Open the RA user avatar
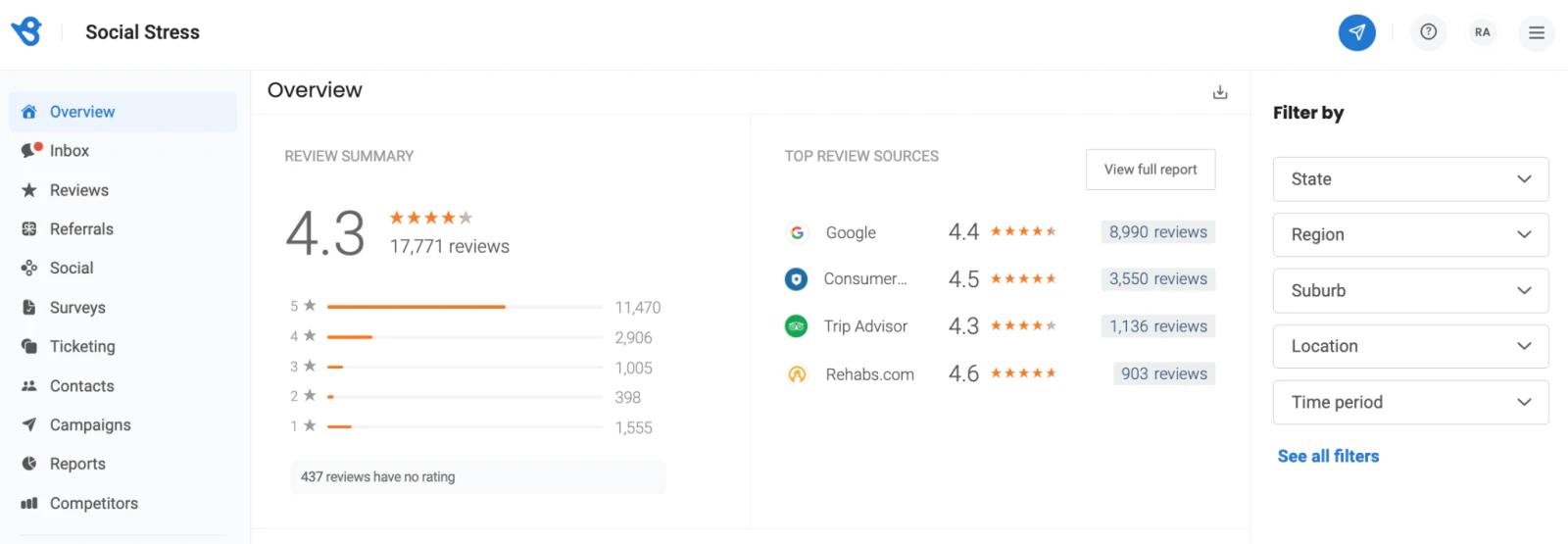 point(1482,32)
